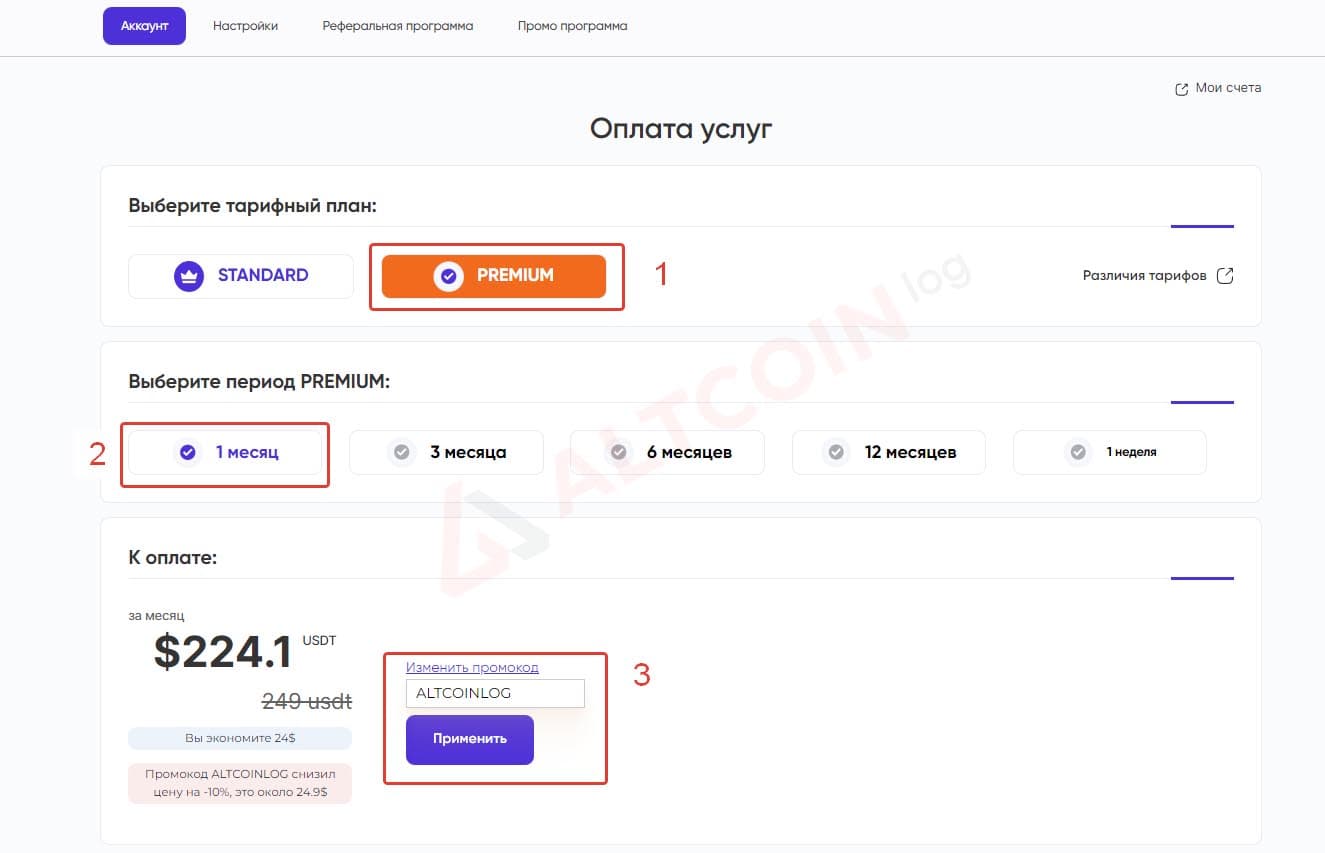
Task: Choose the 1 неделя period
Action: (x=1110, y=452)
